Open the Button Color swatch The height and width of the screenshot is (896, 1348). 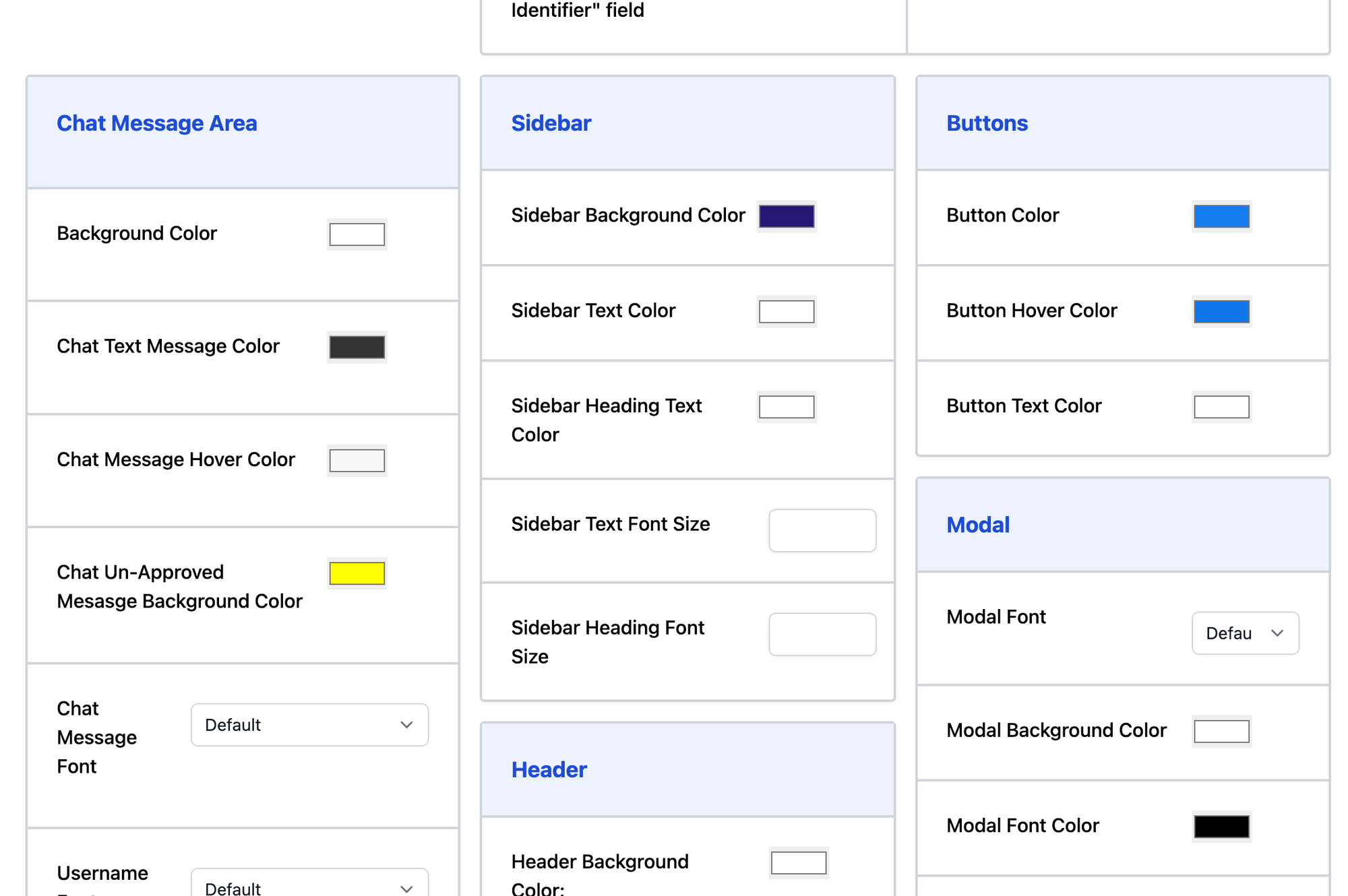pos(1222,216)
